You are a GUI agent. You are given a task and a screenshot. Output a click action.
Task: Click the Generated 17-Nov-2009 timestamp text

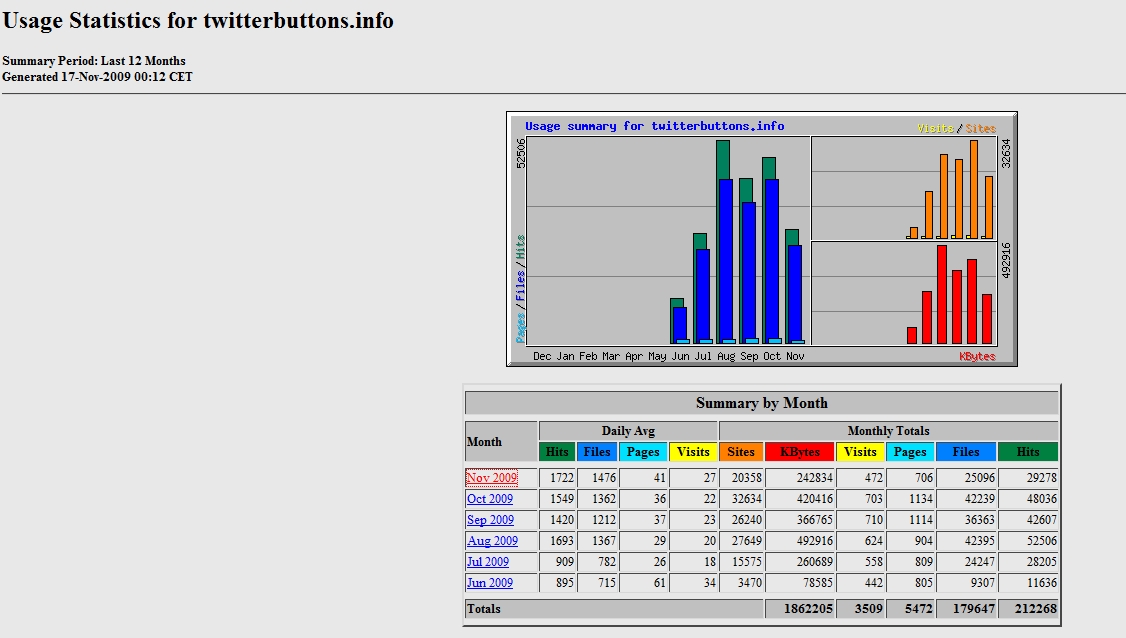[98, 77]
